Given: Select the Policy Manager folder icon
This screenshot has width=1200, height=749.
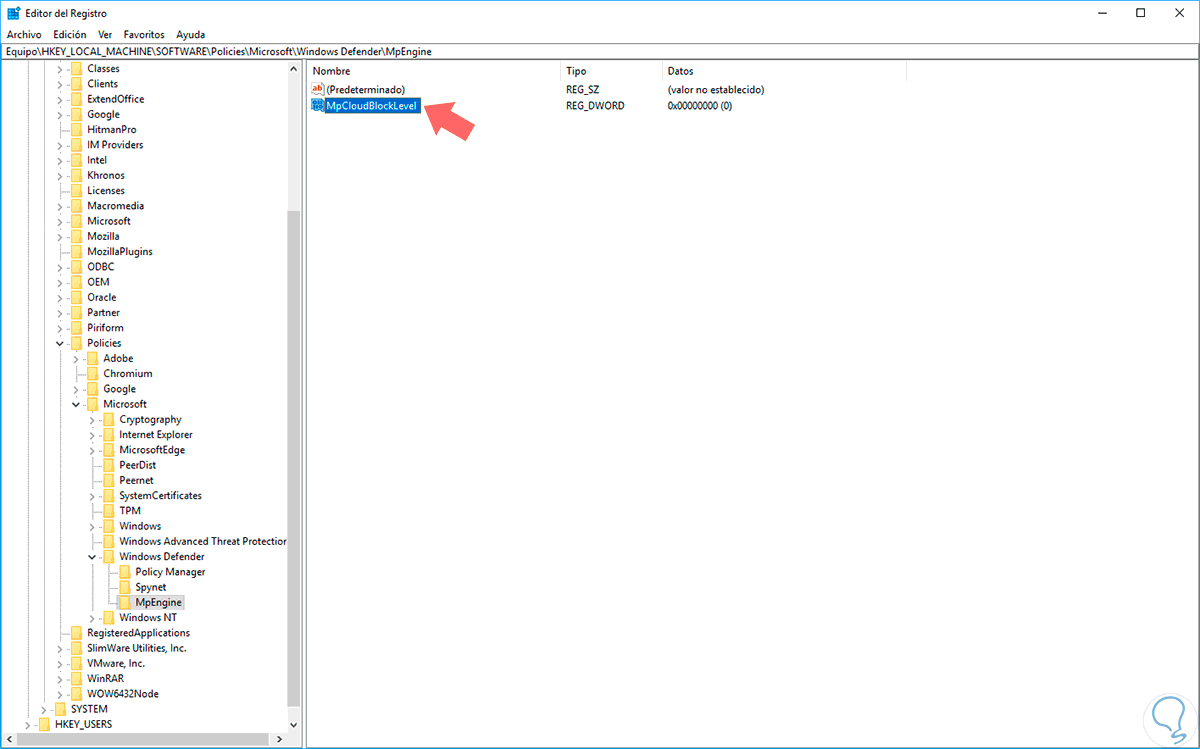Looking at the screenshot, I should [125, 572].
